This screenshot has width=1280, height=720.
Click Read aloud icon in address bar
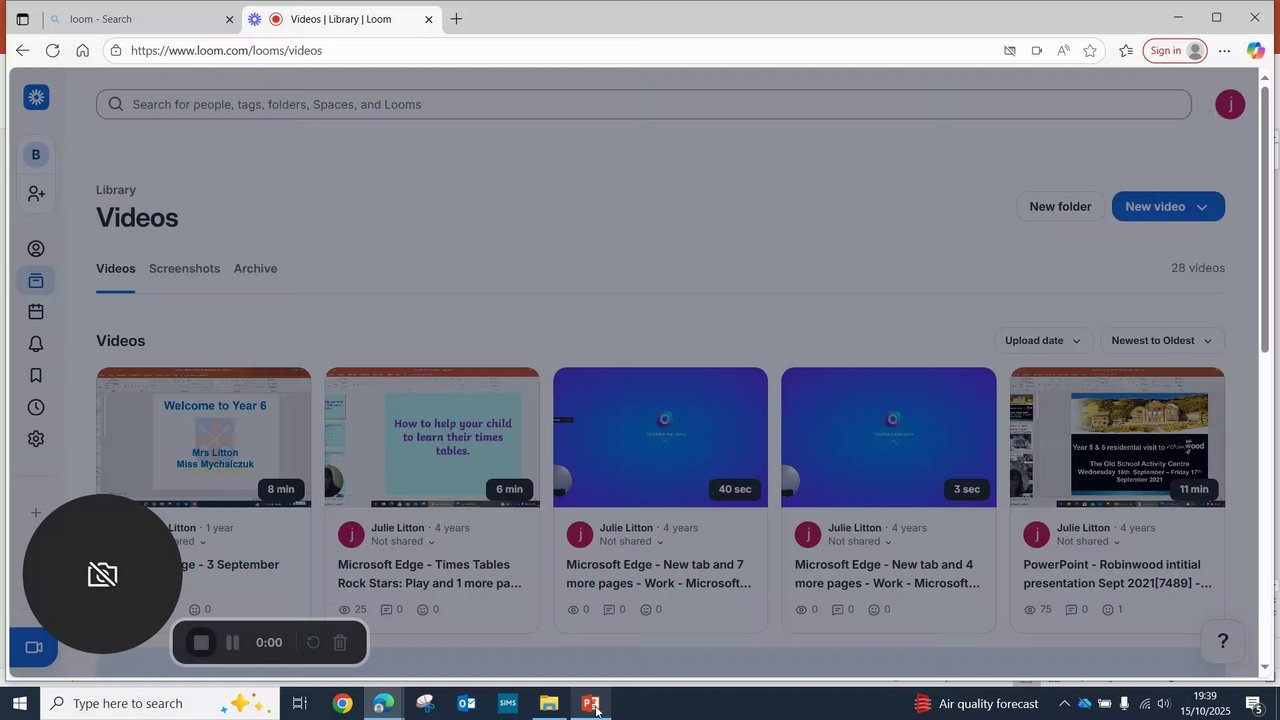(1063, 51)
